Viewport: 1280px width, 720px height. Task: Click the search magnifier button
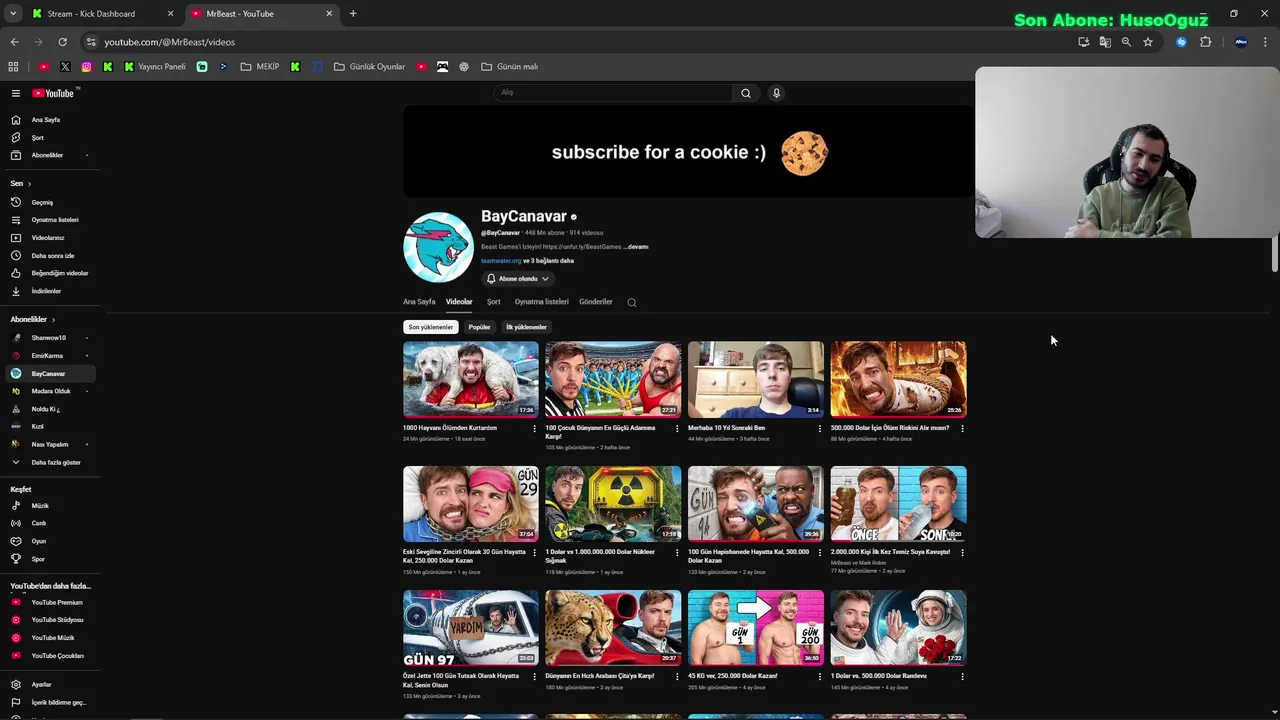(x=745, y=93)
